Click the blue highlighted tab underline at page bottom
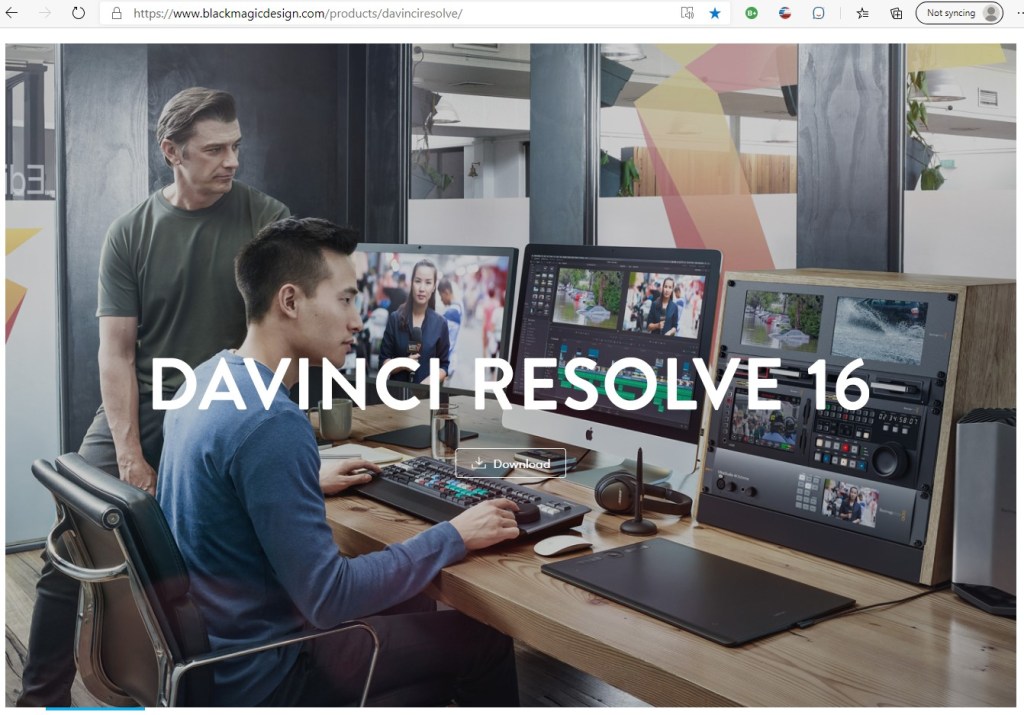The height and width of the screenshot is (715, 1024). (x=95, y=708)
